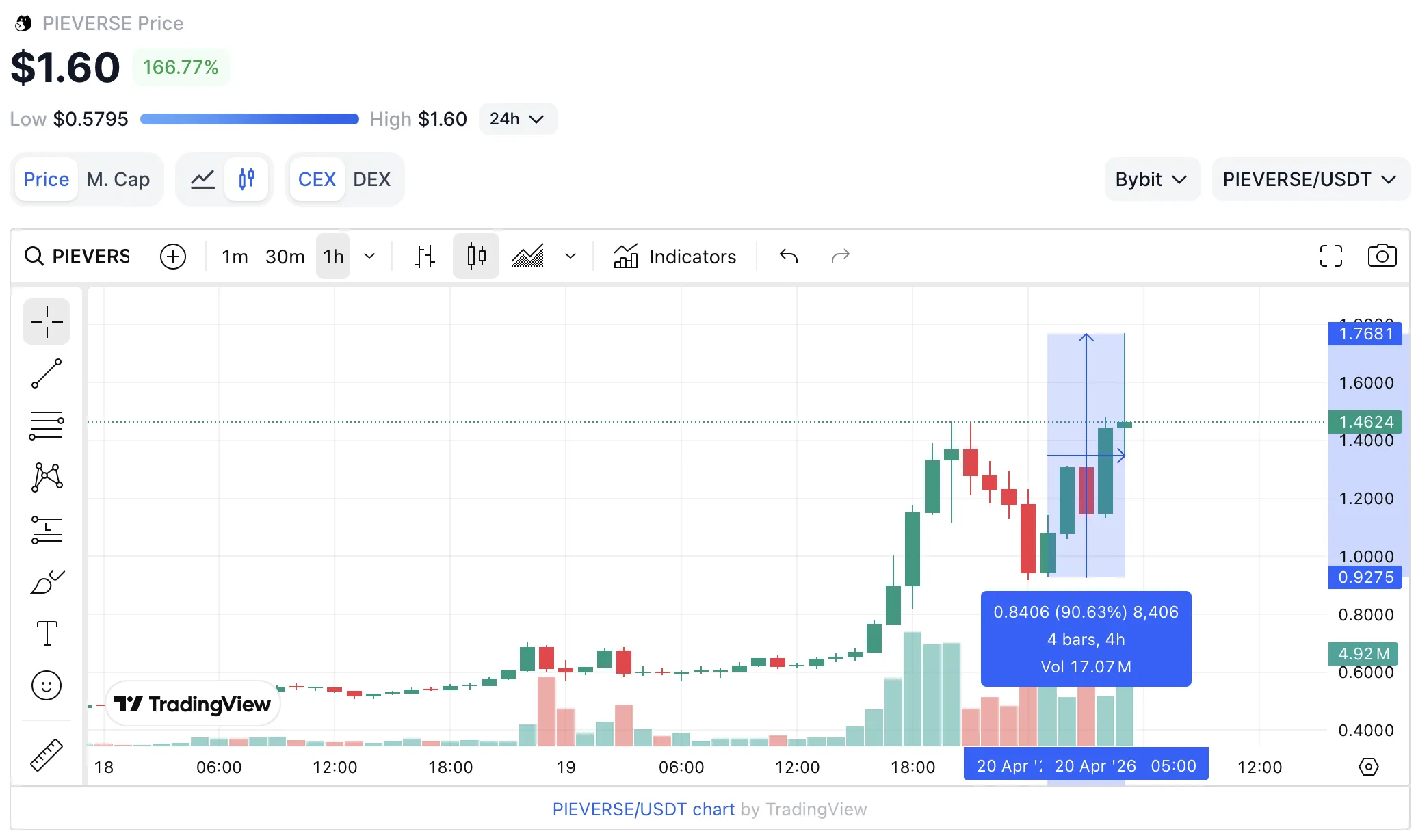
Task: Open the 24h range dropdown
Action: (x=517, y=119)
